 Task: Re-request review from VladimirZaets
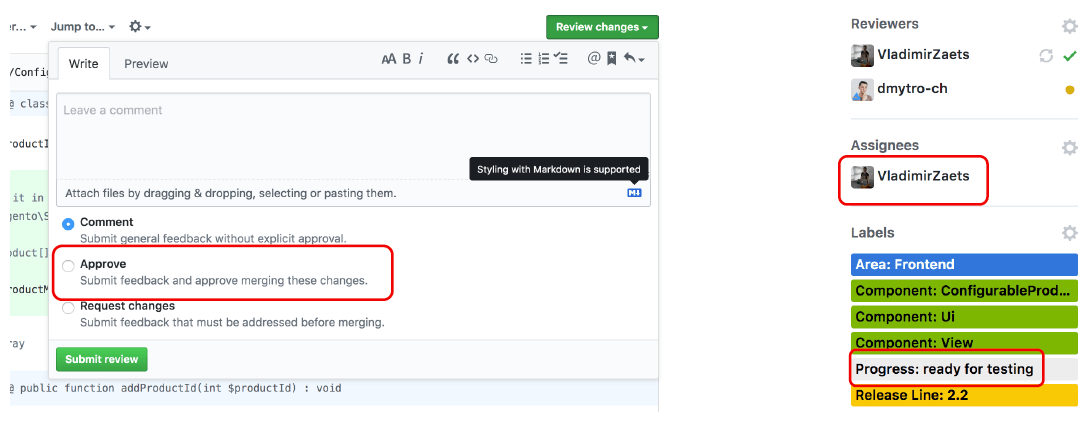(x=1046, y=56)
